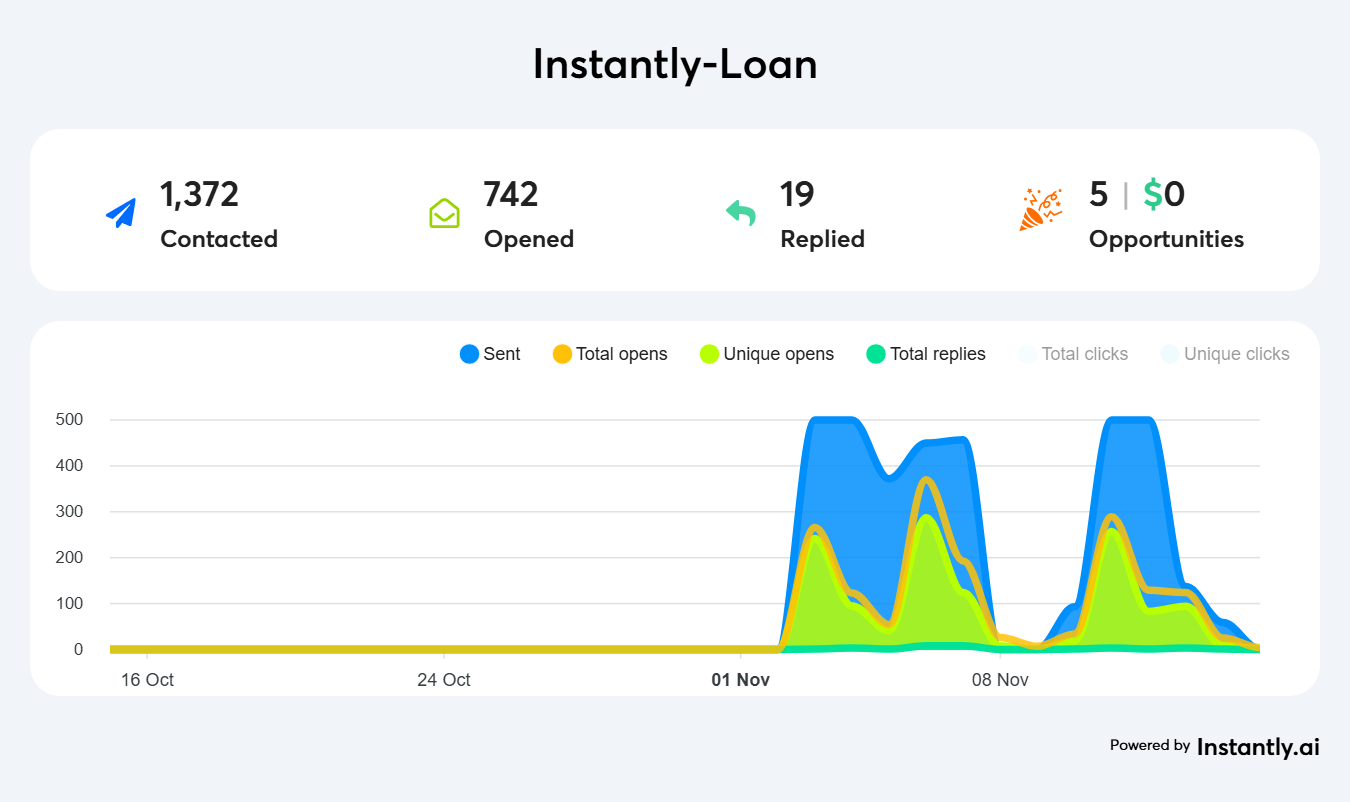Click the 24 Oct axis label
Image resolution: width=1350 pixels, height=802 pixels.
443,680
